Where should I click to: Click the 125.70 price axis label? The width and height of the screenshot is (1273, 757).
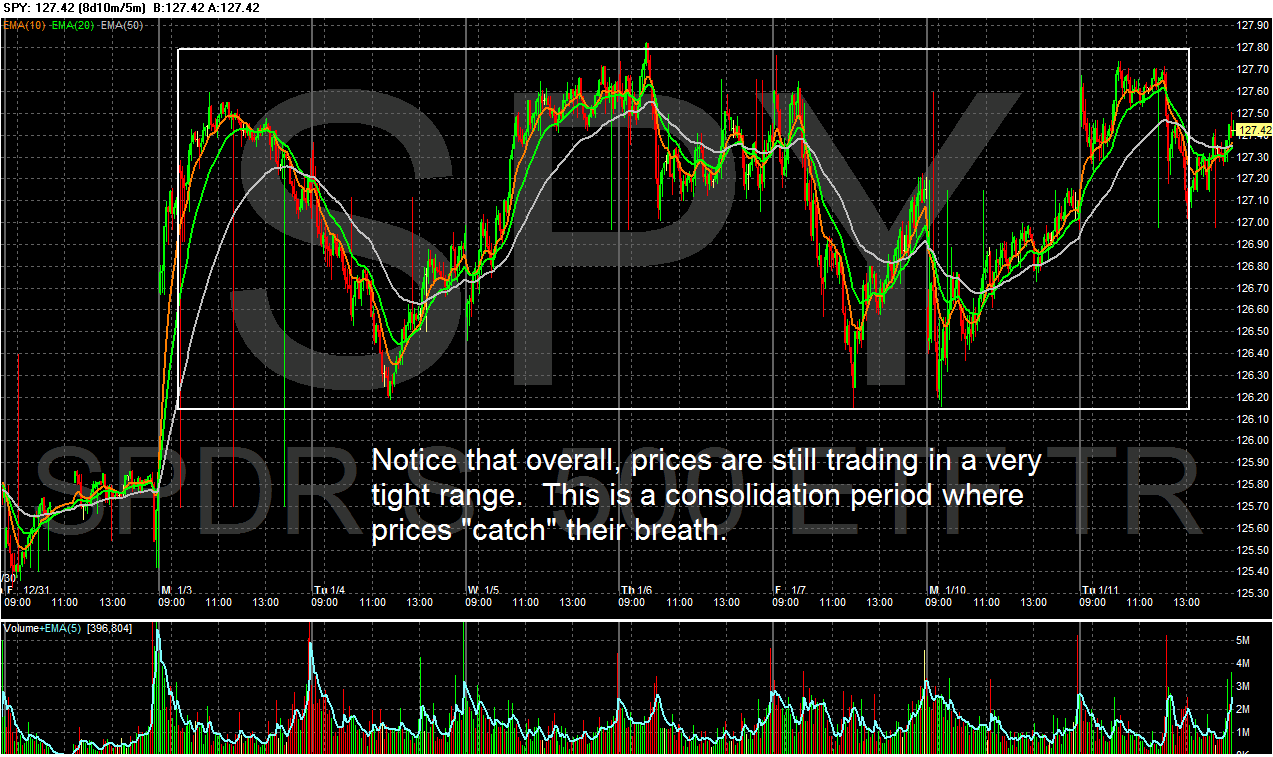click(x=1252, y=506)
